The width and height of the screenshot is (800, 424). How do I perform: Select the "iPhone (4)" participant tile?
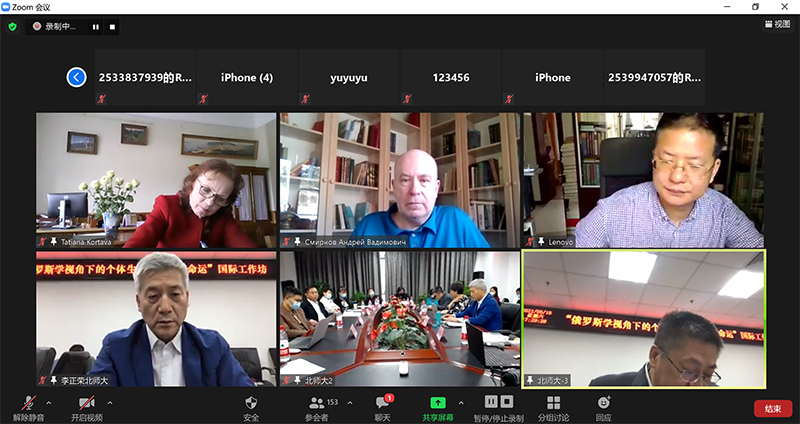246,78
